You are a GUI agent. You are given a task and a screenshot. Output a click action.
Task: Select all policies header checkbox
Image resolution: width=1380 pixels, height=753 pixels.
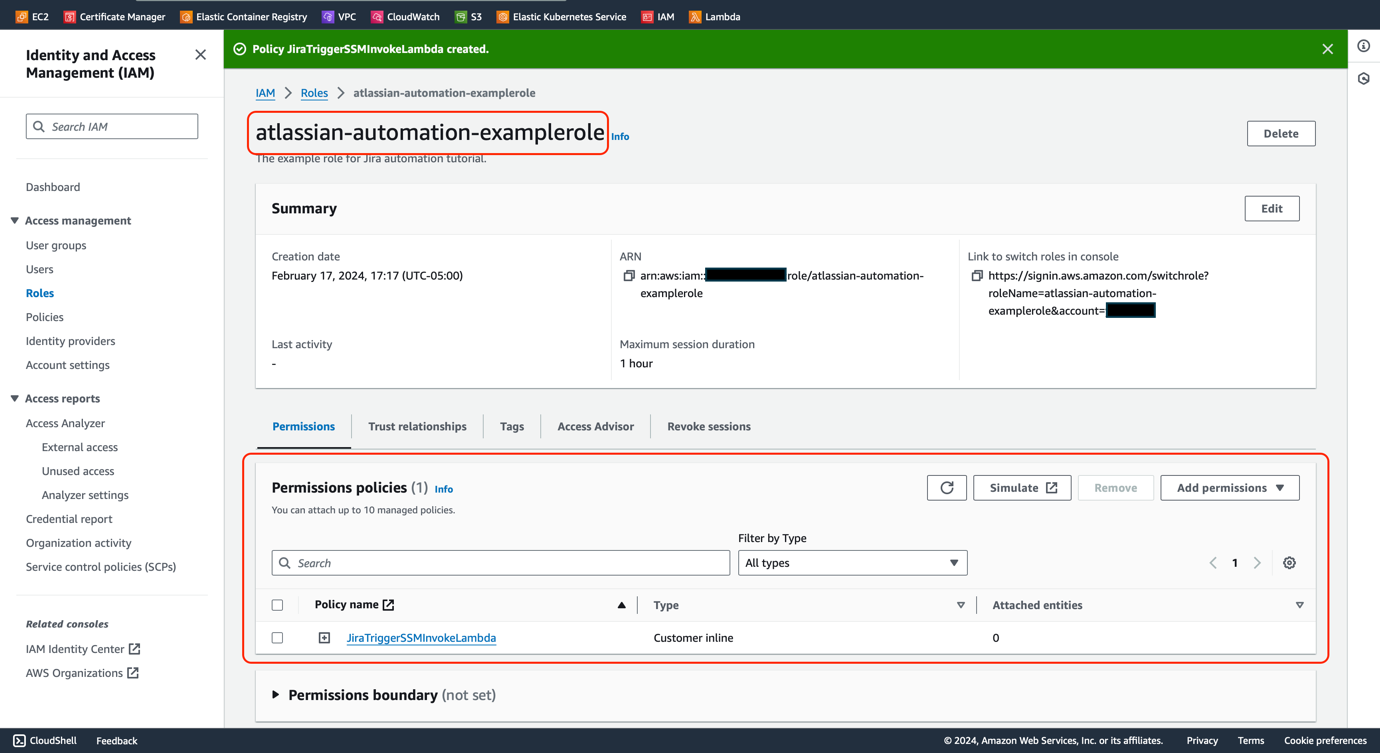point(277,605)
